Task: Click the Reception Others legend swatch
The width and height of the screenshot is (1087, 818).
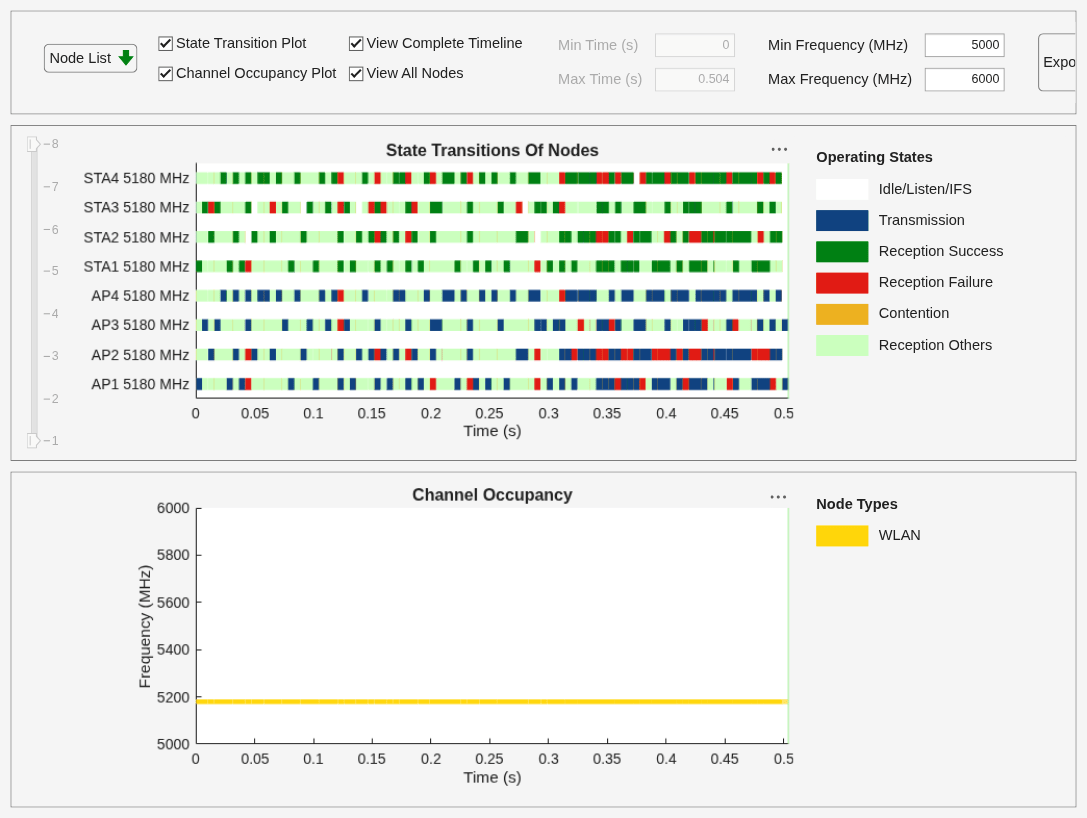Action: coord(842,345)
